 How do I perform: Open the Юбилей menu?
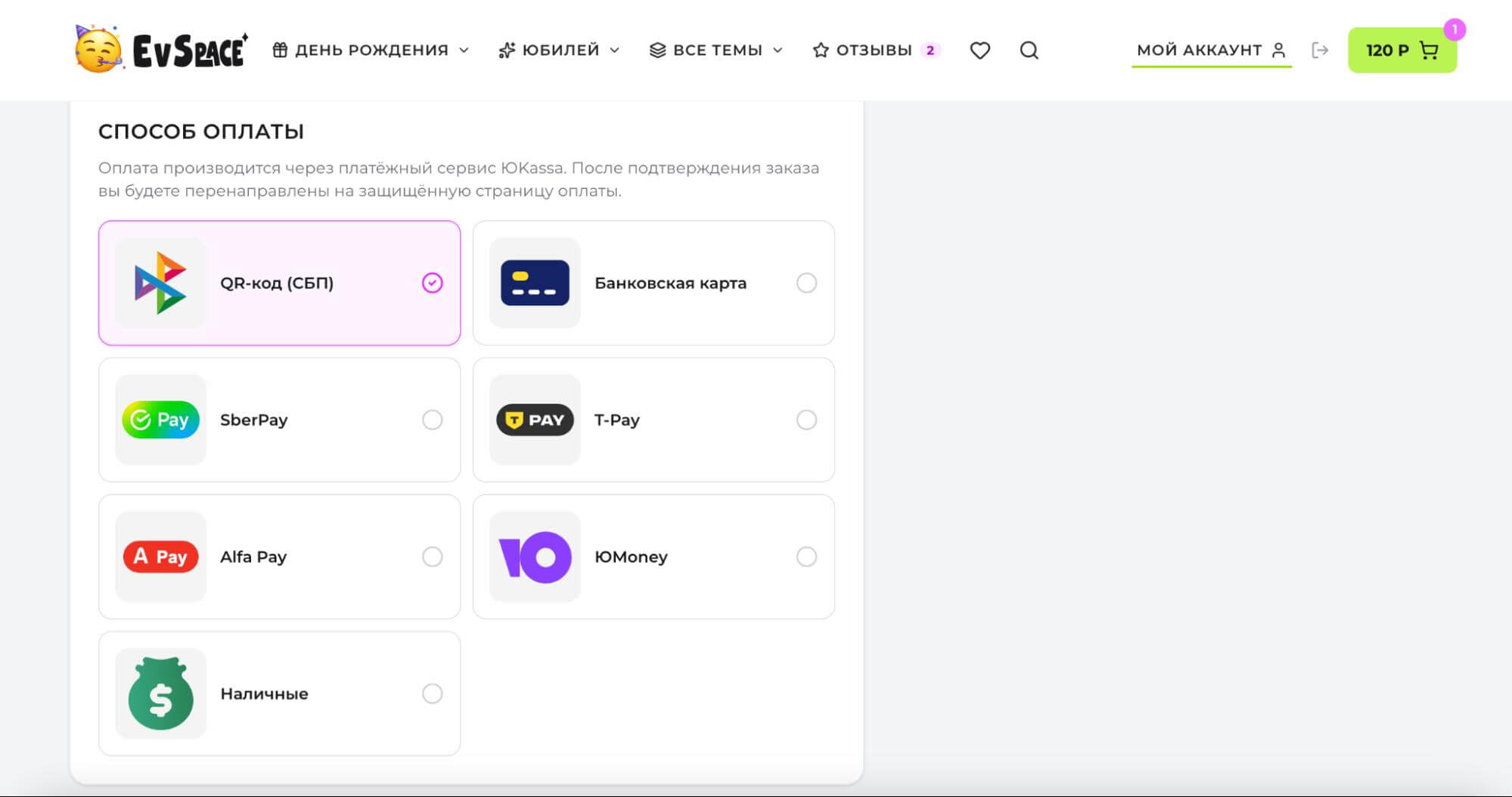click(559, 50)
